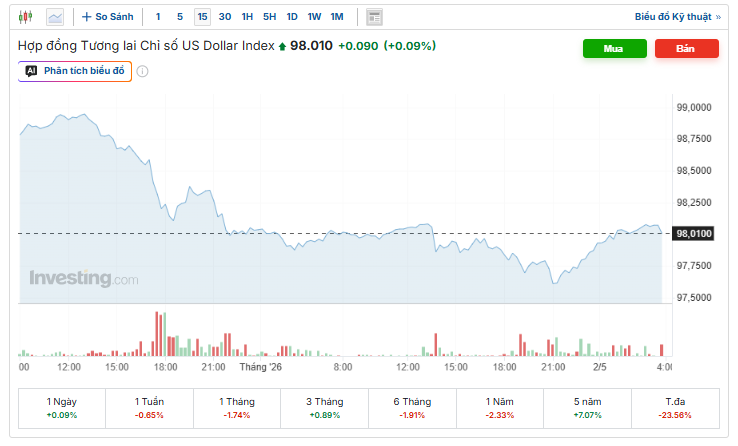This screenshot has width=738, height=446.
Task: Choose the 3 Tháng period
Action: coord(325,408)
